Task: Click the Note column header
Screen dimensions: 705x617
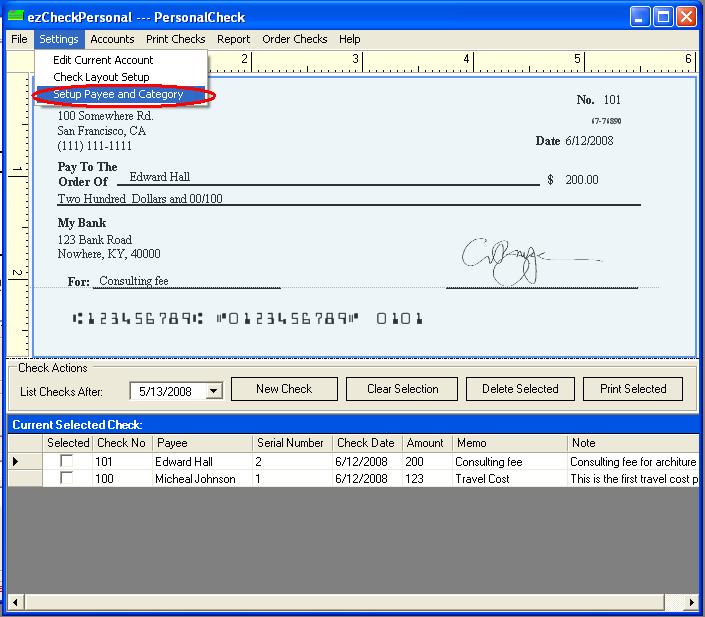Action: tap(633, 443)
